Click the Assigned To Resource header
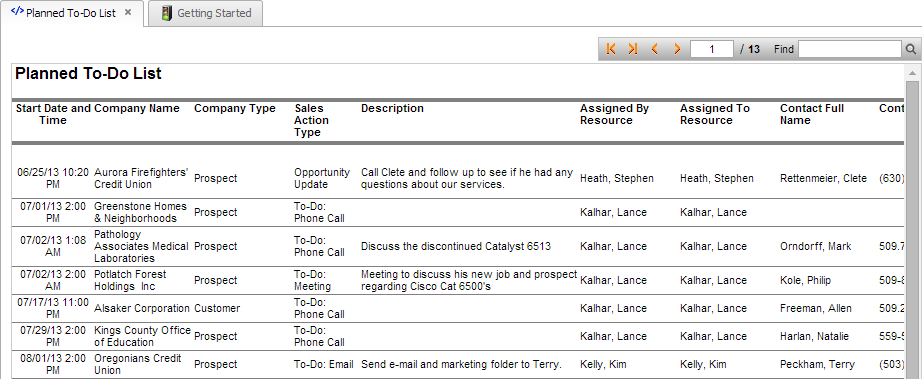This screenshot has width=922, height=379. pos(715,114)
